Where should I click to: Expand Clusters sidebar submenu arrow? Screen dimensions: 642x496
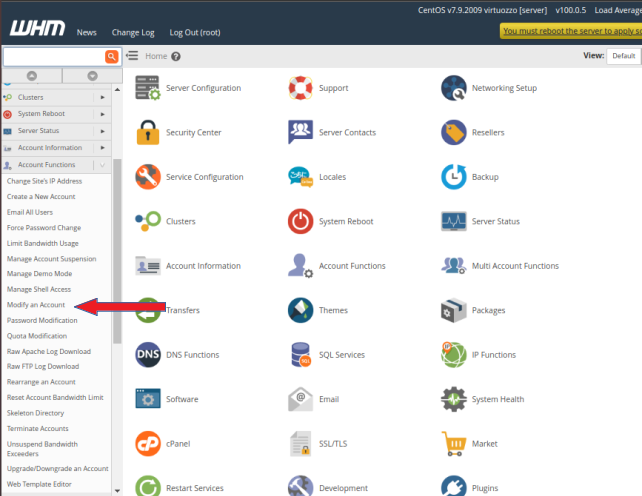click(x=103, y=97)
